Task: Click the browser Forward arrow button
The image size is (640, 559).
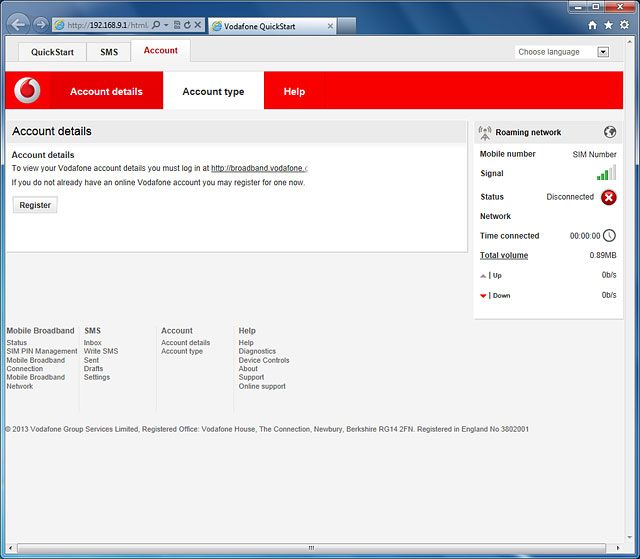Action: click(40, 25)
